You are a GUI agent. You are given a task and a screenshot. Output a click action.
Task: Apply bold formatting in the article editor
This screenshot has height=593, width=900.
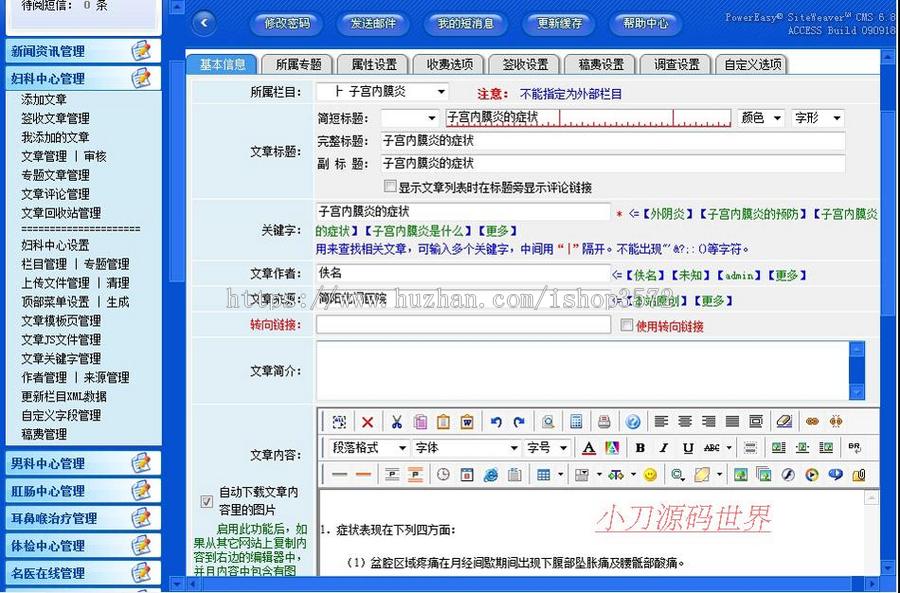(x=639, y=448)
